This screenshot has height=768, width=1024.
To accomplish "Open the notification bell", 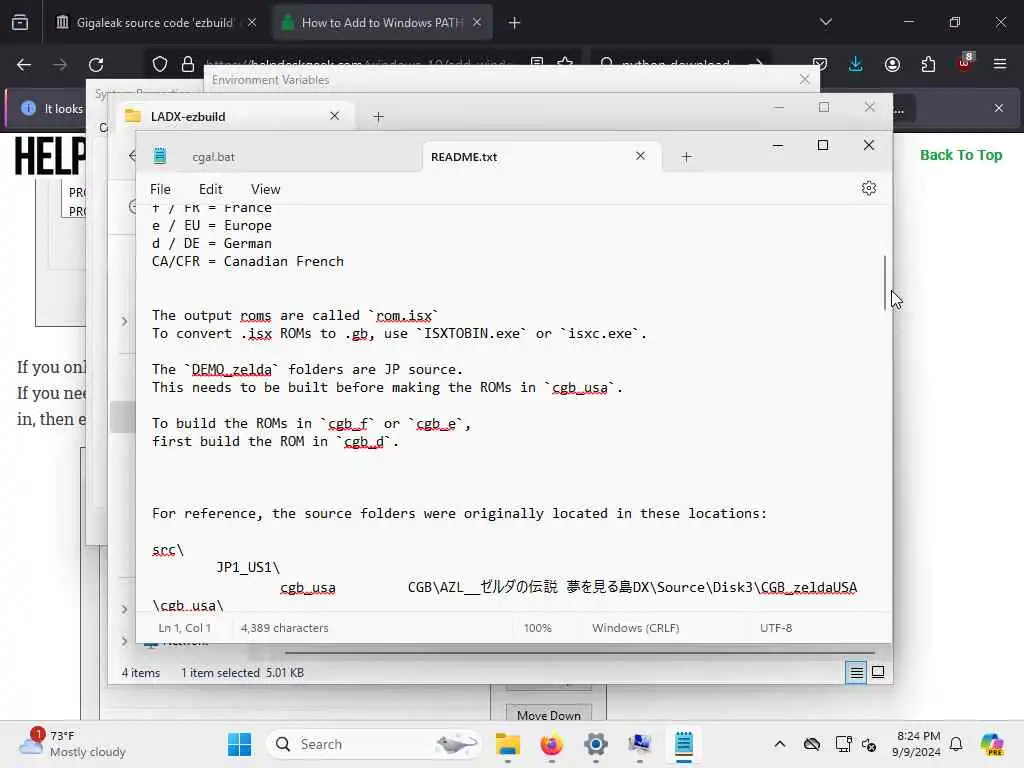I will [956, 744].
